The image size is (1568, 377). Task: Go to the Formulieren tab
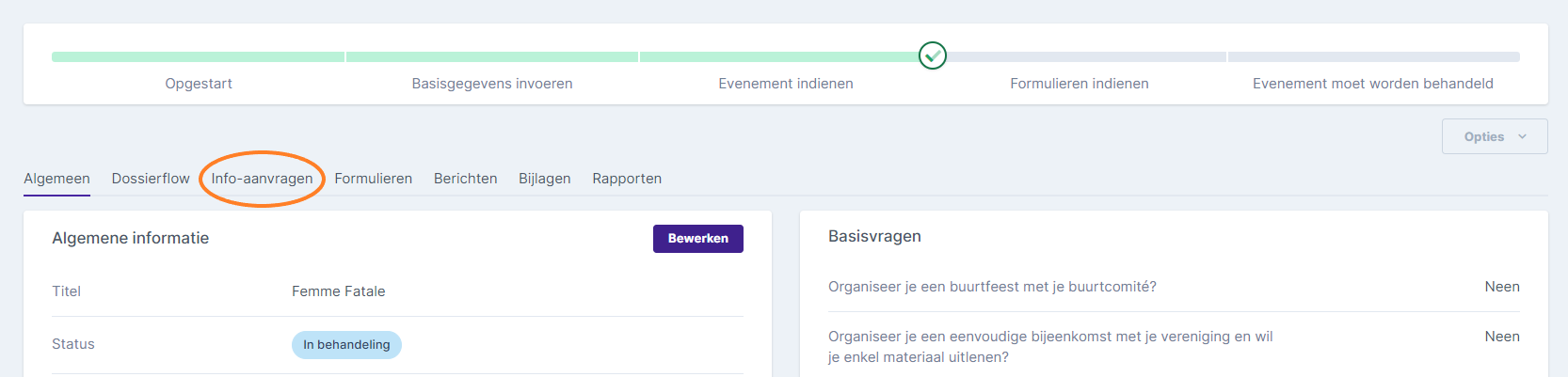pos(374,179)
